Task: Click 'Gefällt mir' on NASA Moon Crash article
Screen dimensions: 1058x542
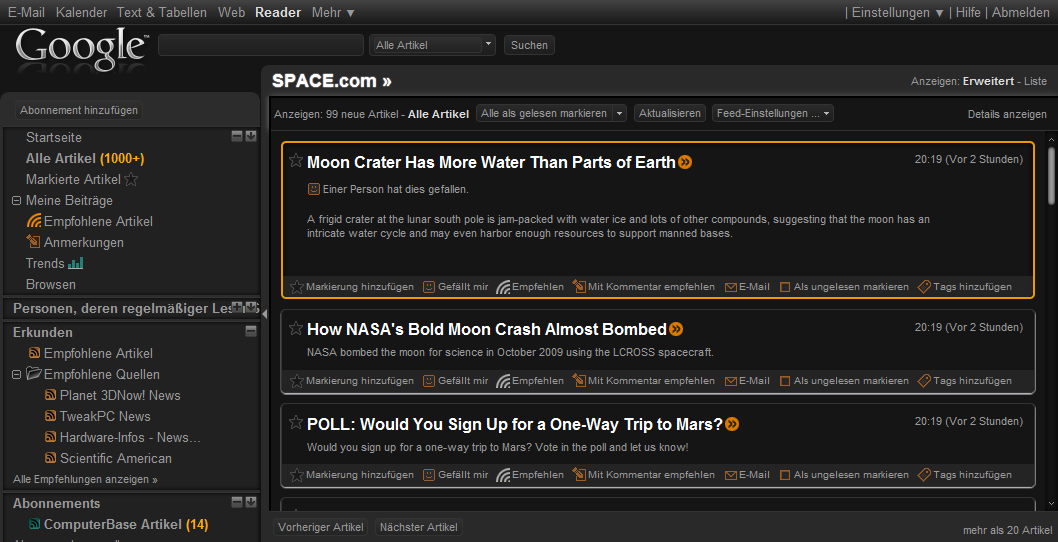Action: click(x=455, y=381)
